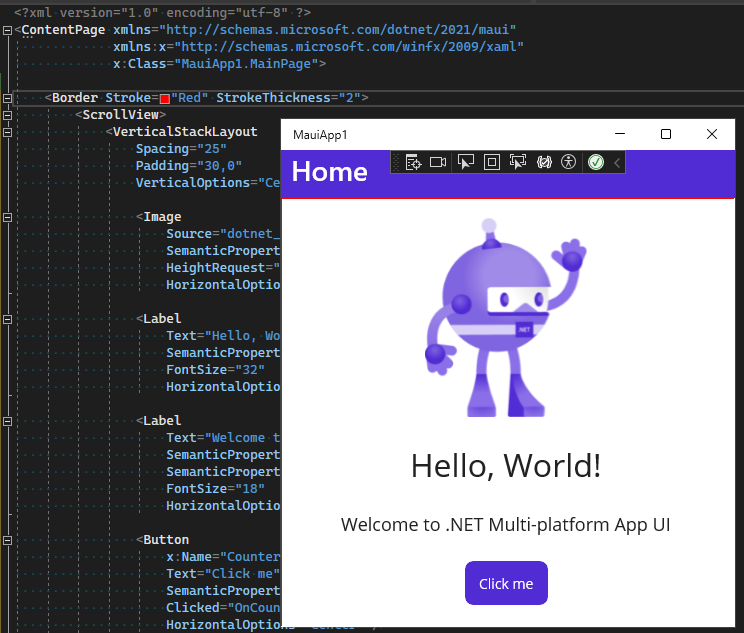This screenshot has width=744, height=633.
Task: Click the Source="dotnet_ attribute
Action: click(x=223, y=234)
